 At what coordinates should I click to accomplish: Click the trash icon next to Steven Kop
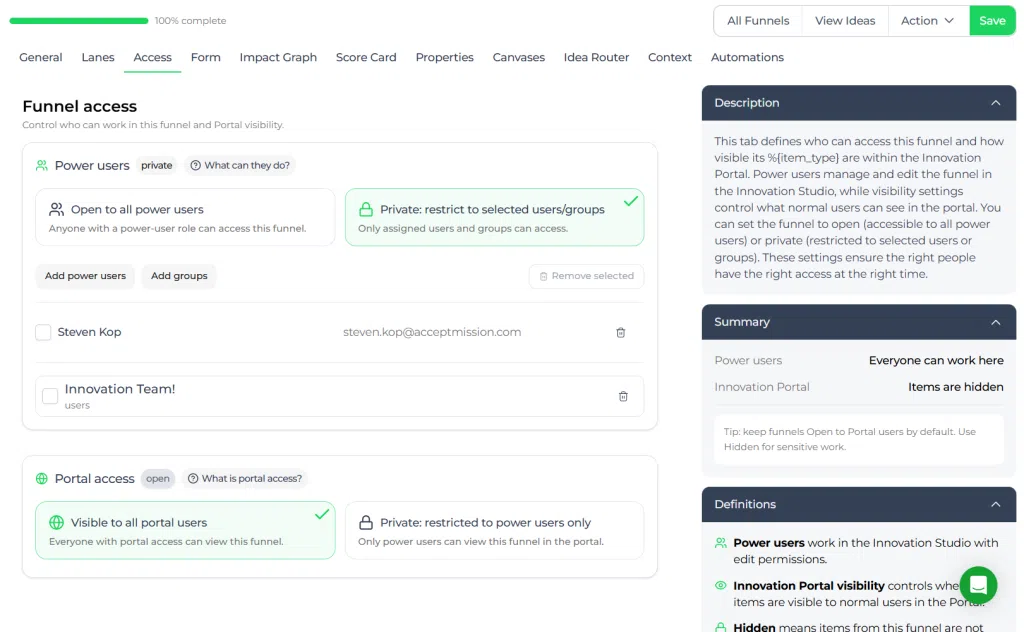pos(620,332)
